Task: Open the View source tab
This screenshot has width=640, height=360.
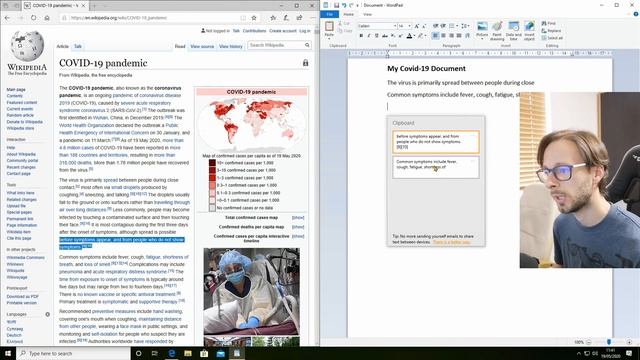Action: pyautogui.click(x=202, y=47)
